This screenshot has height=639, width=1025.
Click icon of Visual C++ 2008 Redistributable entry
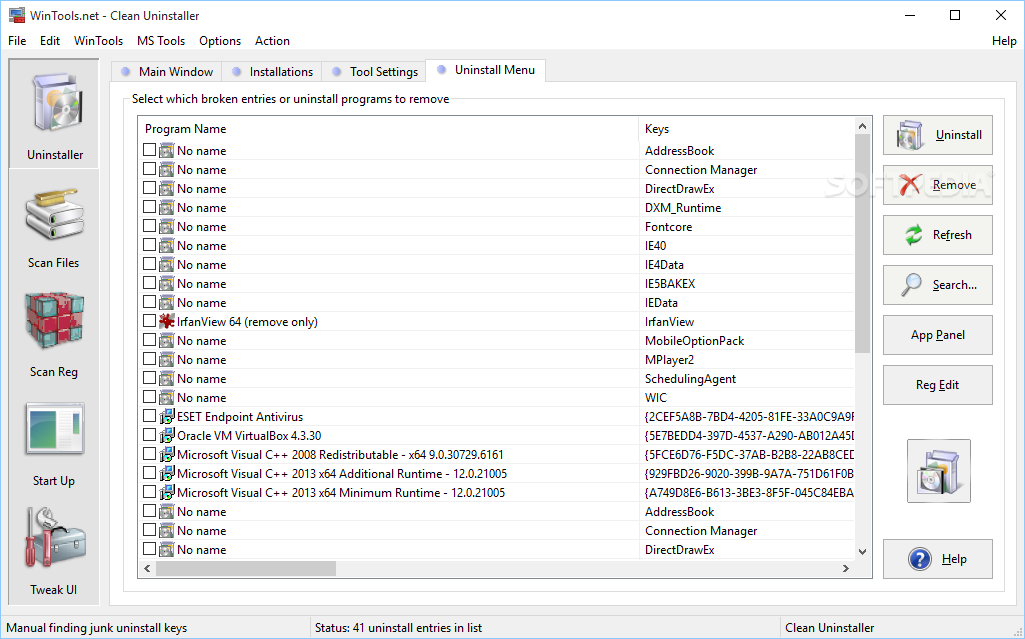coord(167,454)
